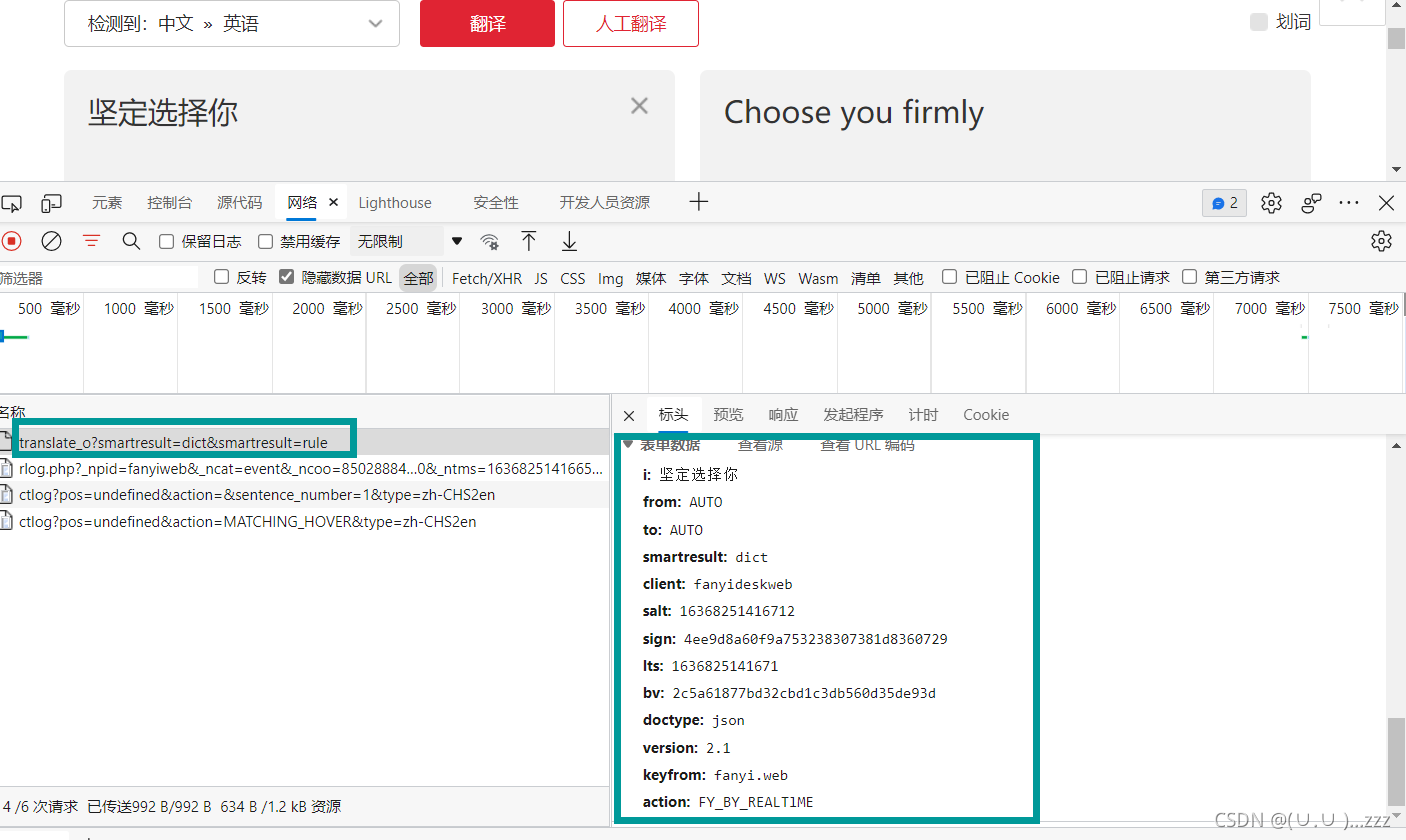Open DevTools more options ellipsis
The image size is (1406, 840).
coord(1349,203)
